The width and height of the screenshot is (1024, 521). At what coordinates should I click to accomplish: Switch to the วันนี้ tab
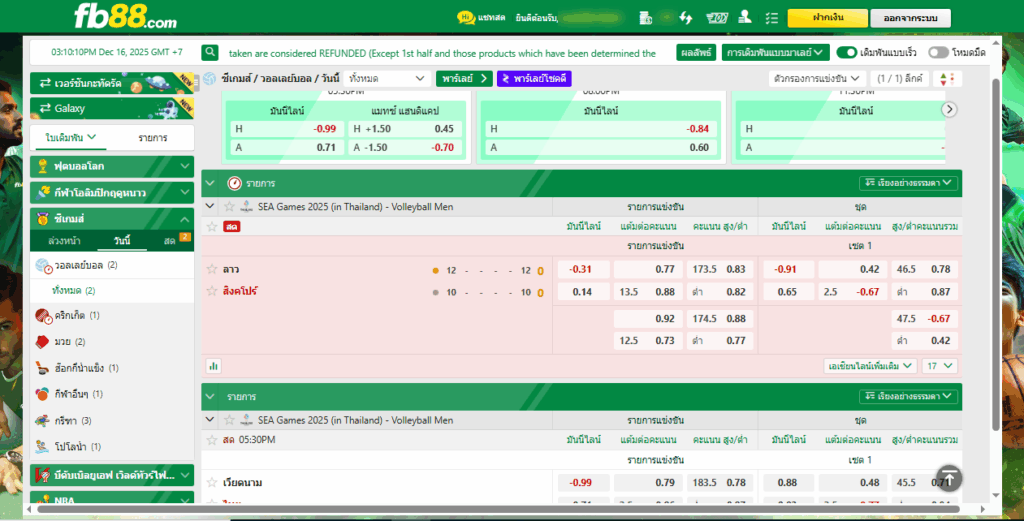point(122,241)
